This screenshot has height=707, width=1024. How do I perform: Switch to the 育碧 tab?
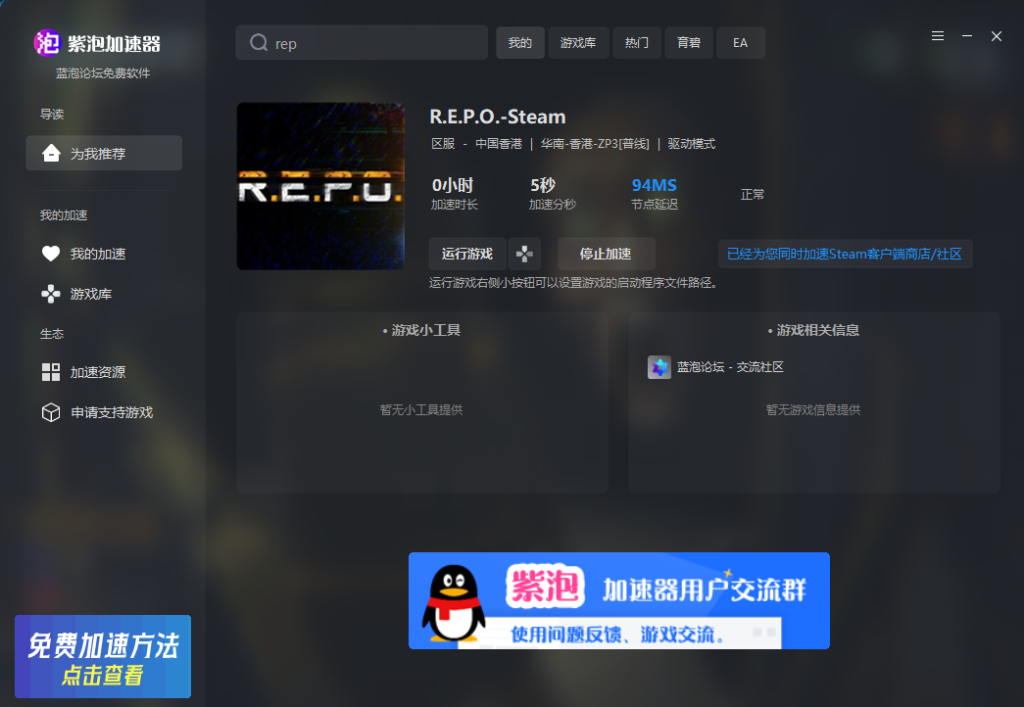(688, 43)
